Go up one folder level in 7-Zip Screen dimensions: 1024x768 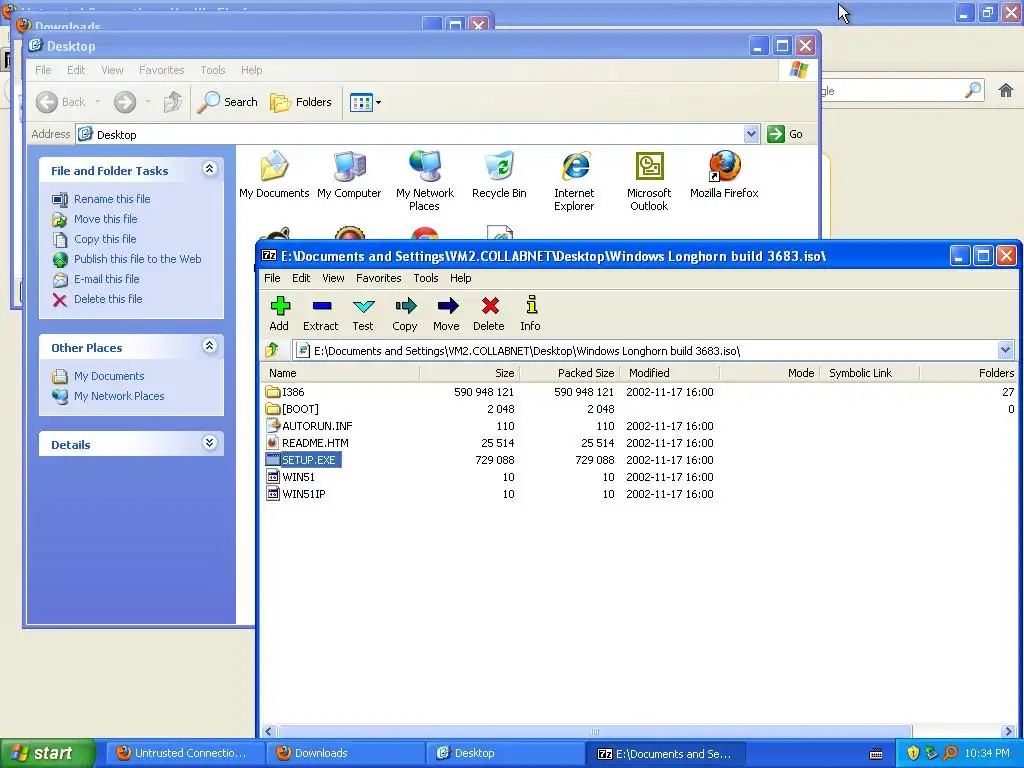(272, 351)
